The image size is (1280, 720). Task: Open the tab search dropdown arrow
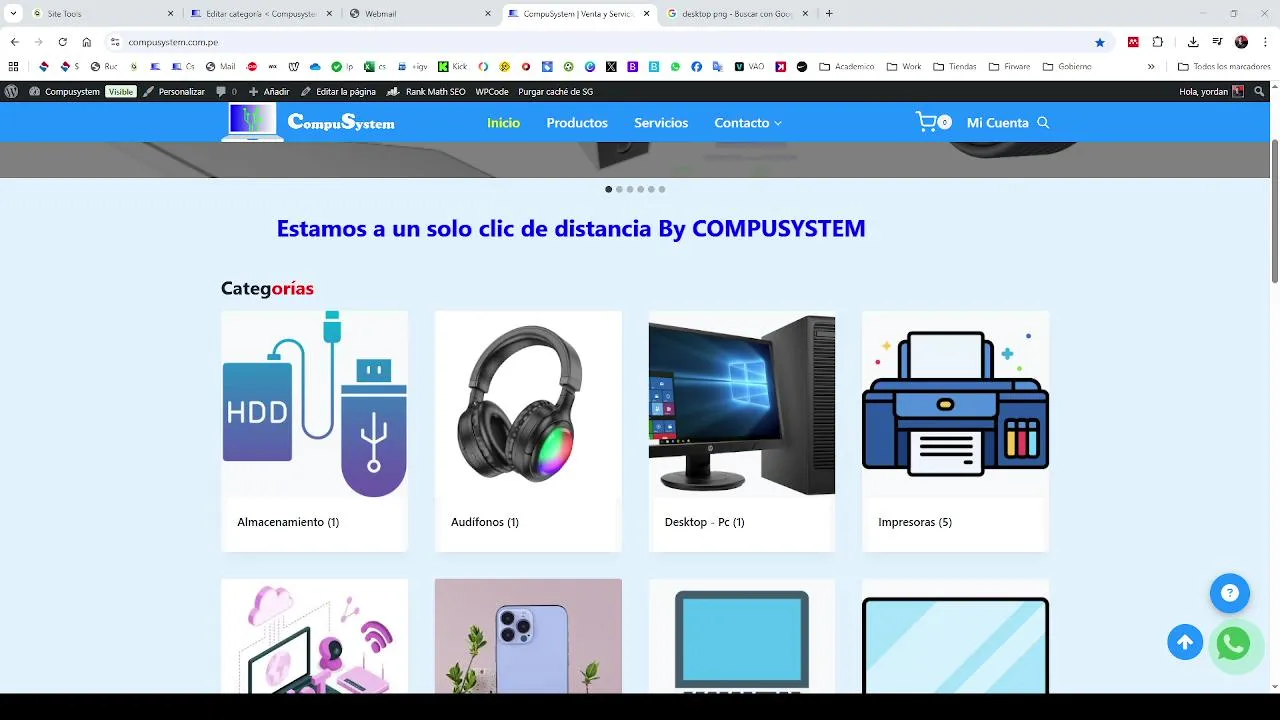(13, 13)
